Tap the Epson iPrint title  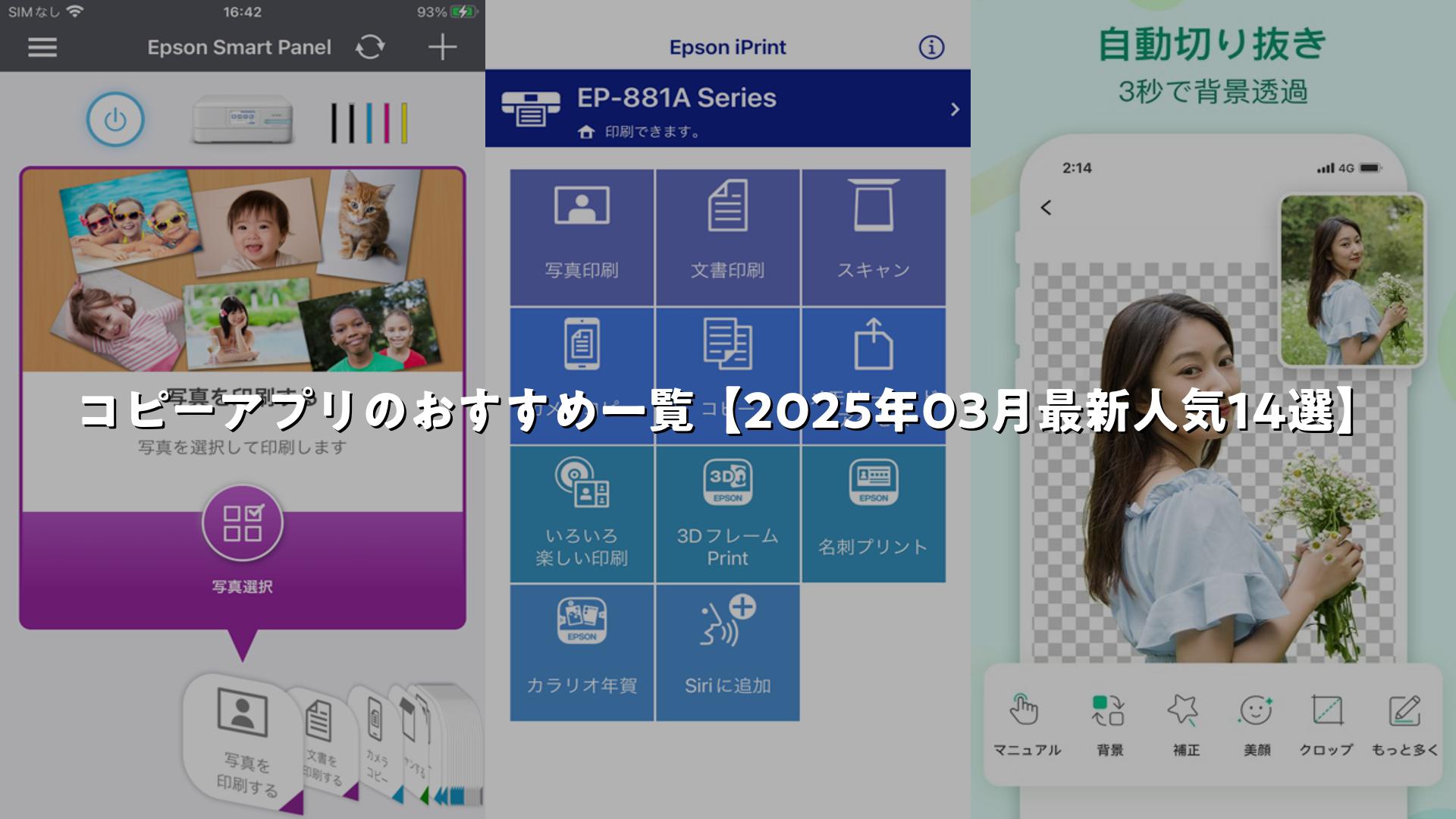click(728, 47)
